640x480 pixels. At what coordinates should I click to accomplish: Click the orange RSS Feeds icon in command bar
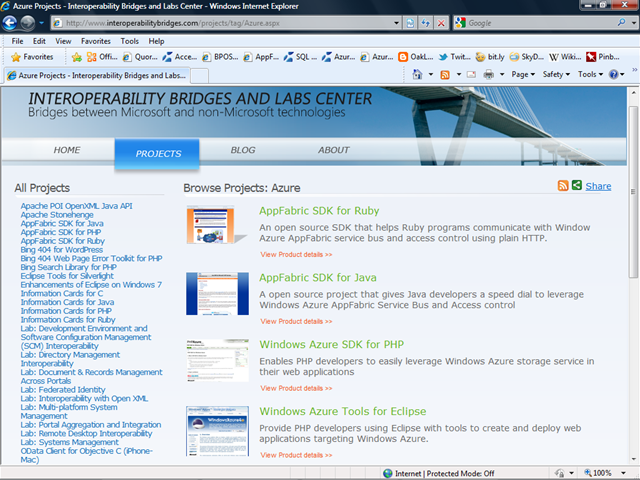coord(445,75)
